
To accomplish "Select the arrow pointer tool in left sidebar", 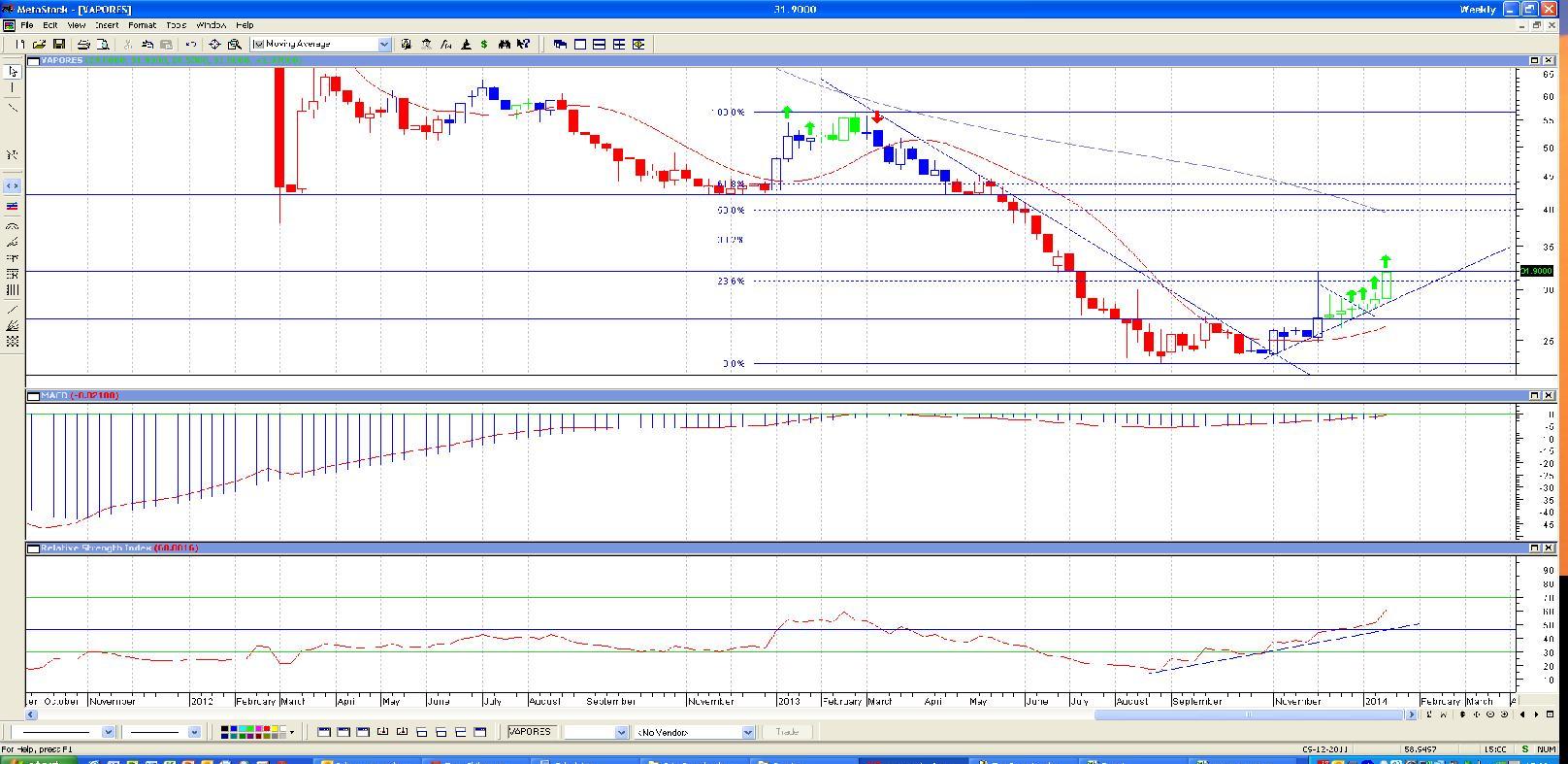I will tap(13, 71).
